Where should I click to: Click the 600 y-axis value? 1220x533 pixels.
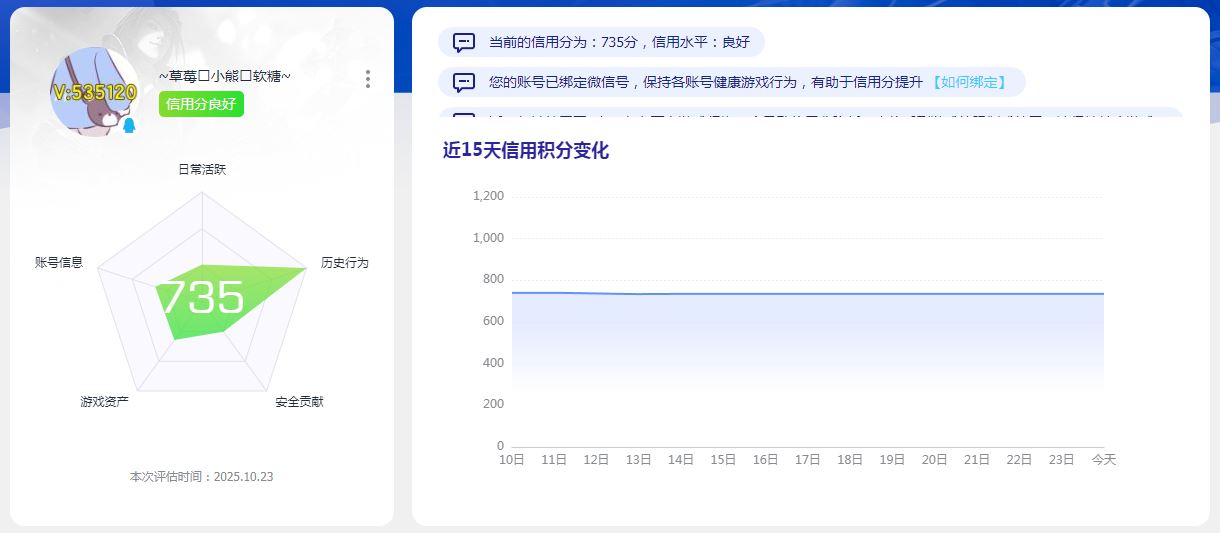pos(494,321)
